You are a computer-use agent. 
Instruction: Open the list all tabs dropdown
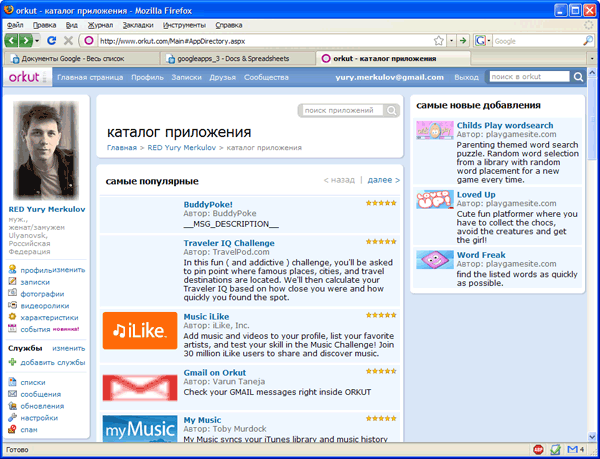pyautogui.click(x=592, y=59)
